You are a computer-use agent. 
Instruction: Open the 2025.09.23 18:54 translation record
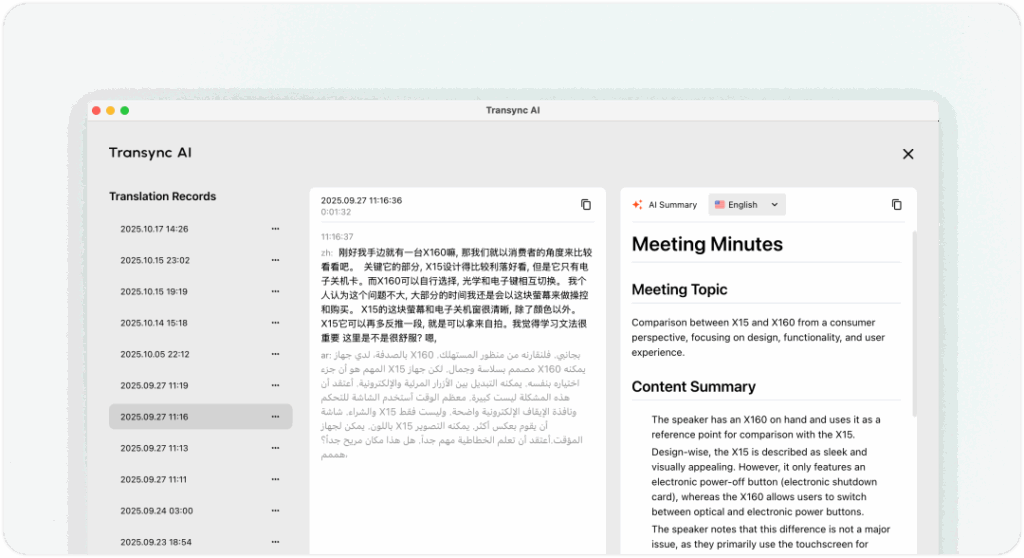[x=154, y=542]
